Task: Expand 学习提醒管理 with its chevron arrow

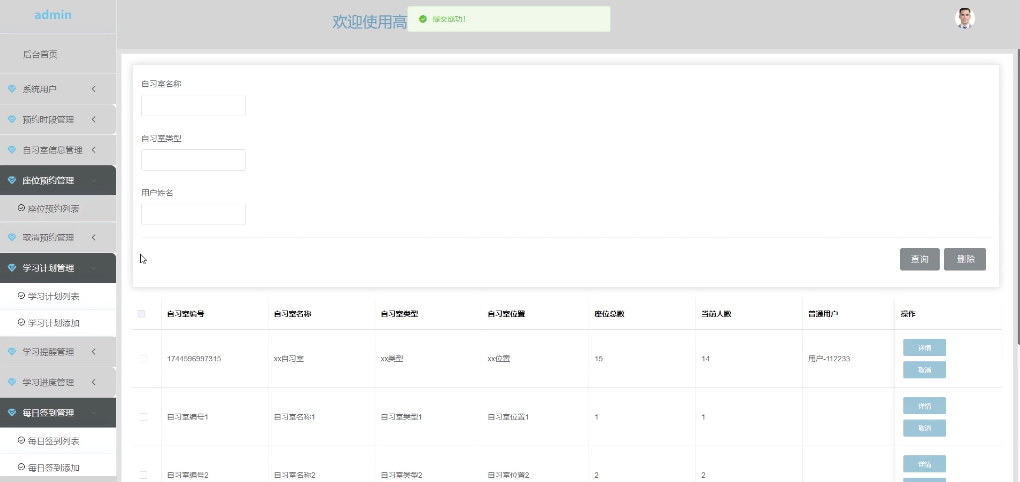Action: 94,352
